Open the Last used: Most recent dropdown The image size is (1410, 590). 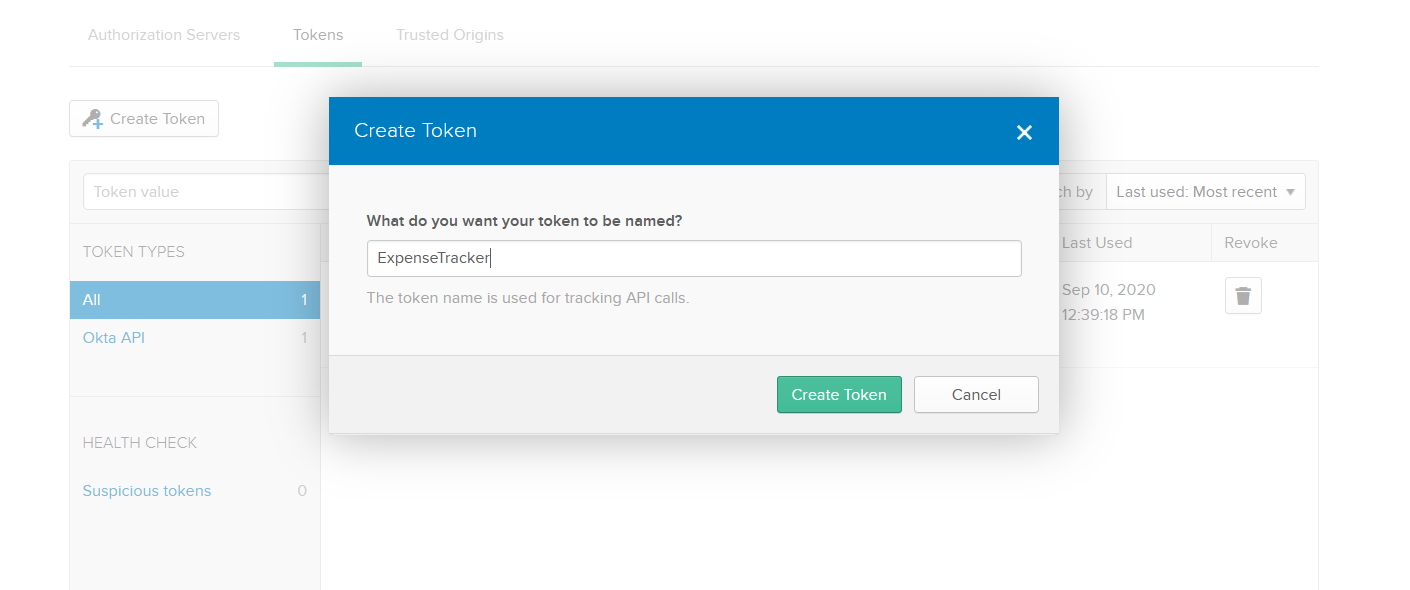point(1205,192)
